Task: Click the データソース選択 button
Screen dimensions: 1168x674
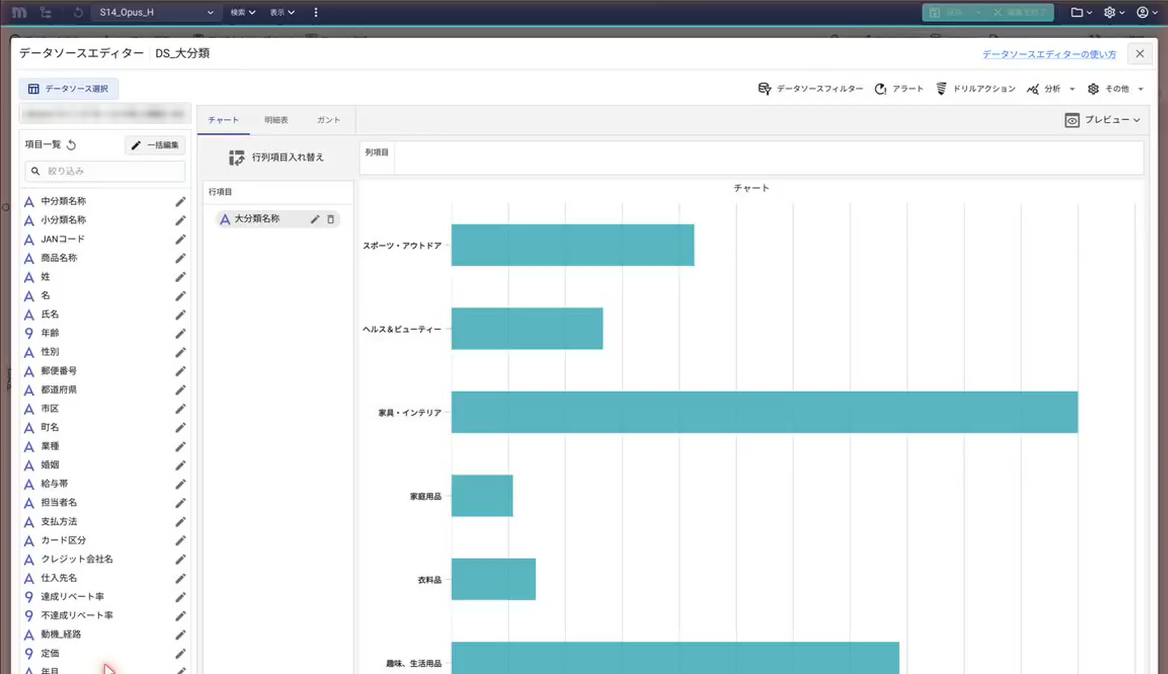Action: [x=69, y=89]
